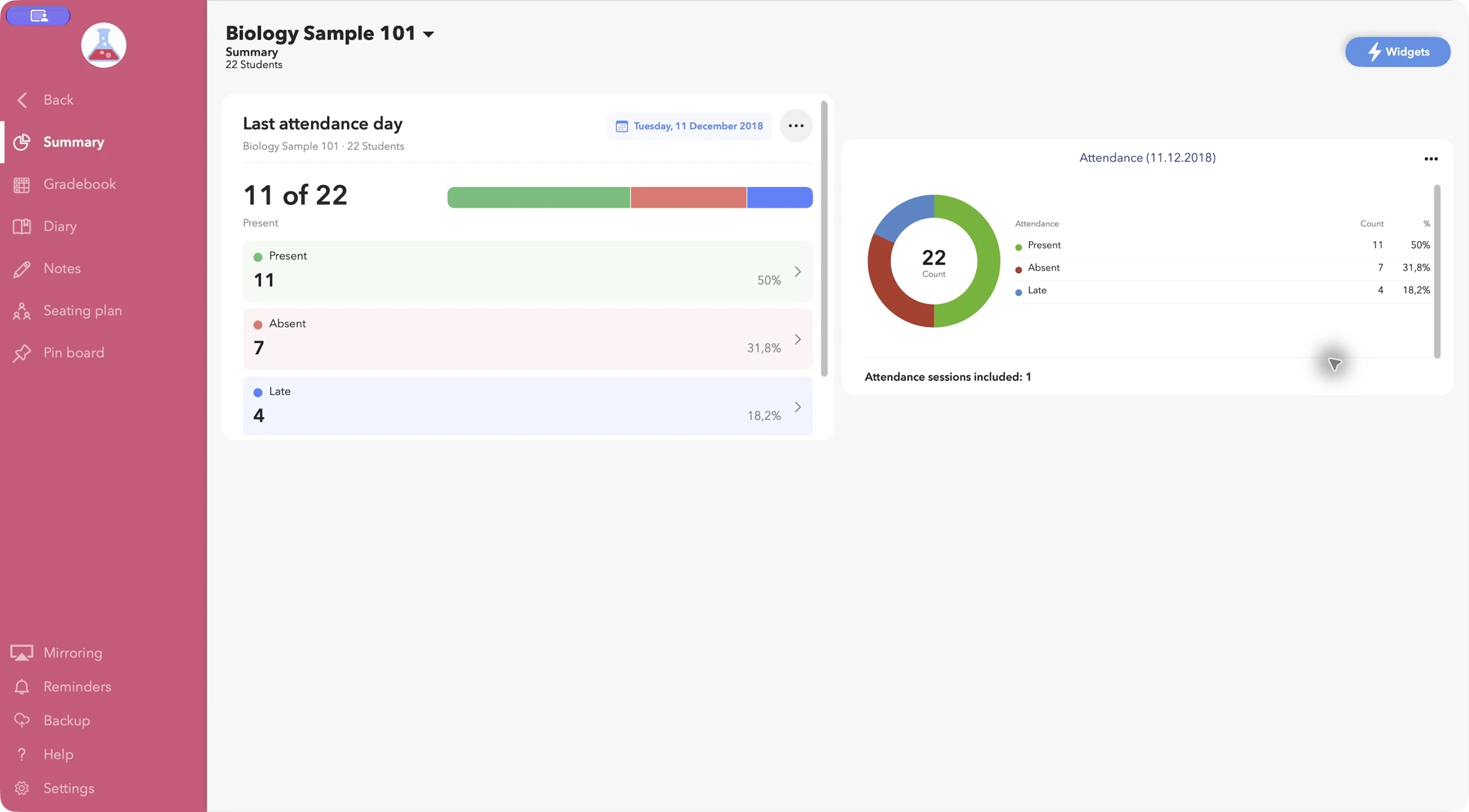Open the Widgets button
Viewport: 1469px width, 812px height.
point(1398,52)
